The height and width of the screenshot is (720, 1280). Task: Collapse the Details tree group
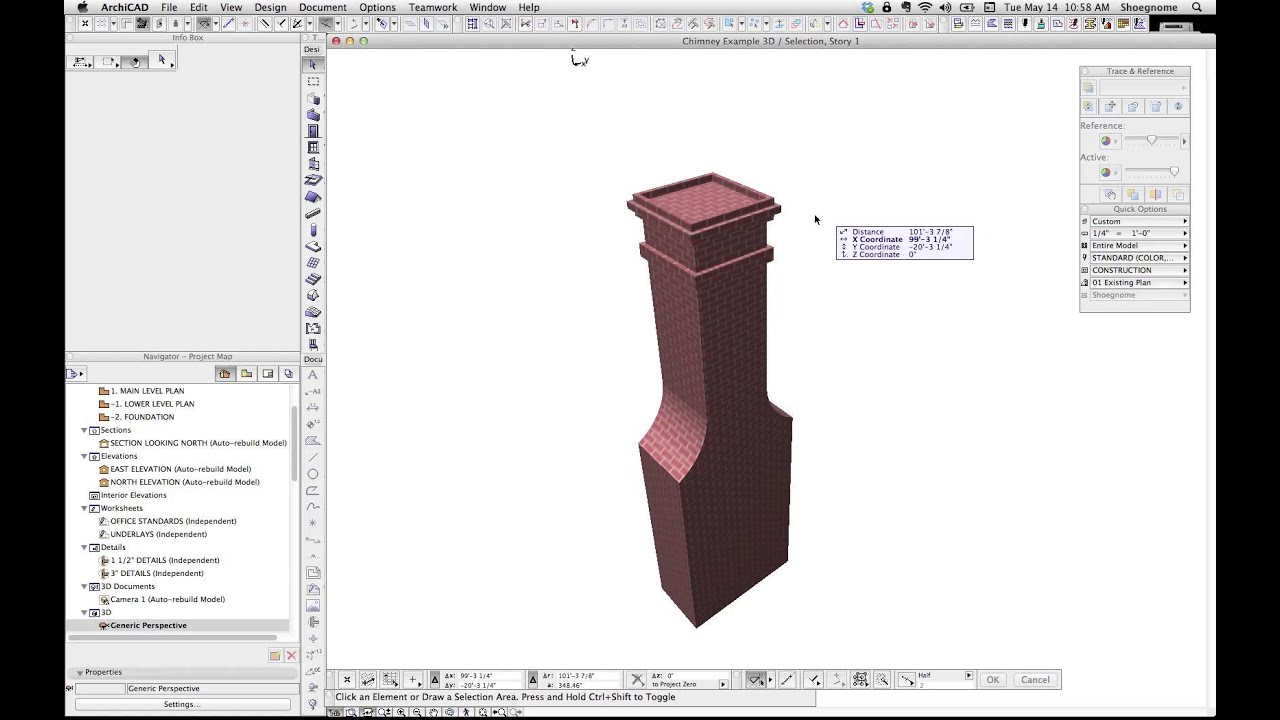84,547
